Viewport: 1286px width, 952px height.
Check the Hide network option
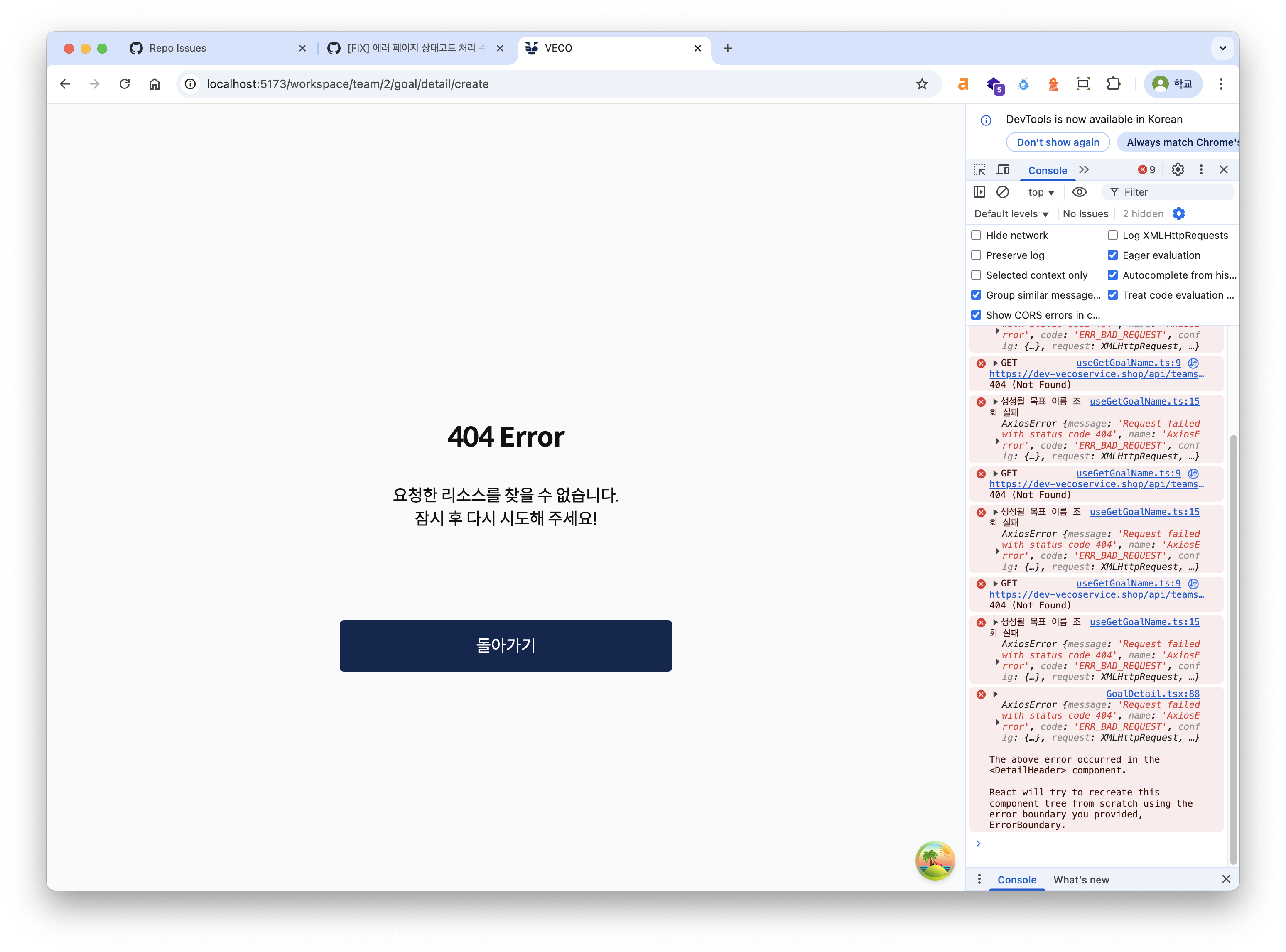[976, 235]
